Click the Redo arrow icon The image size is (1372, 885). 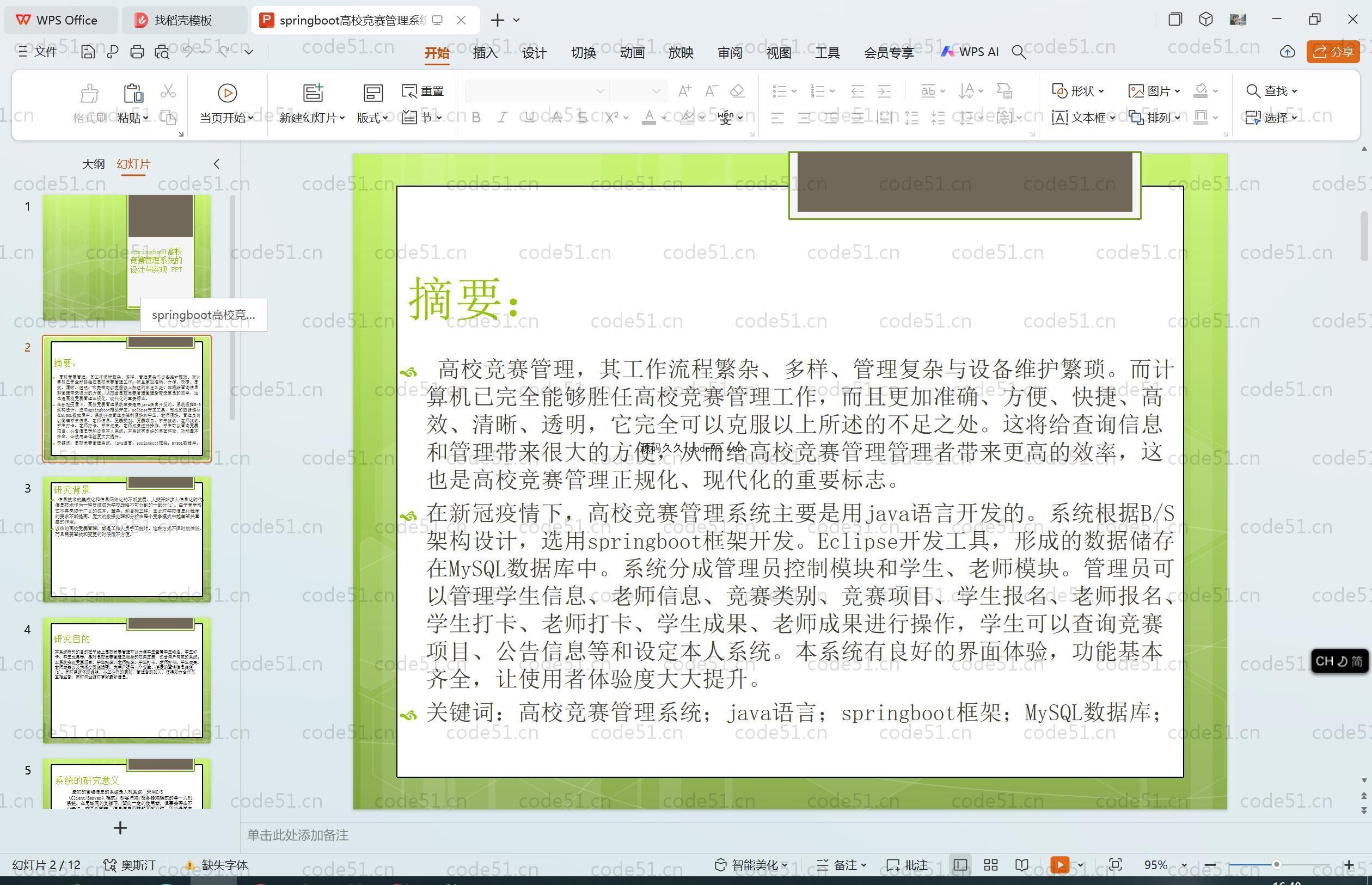(x=225, y=52)
